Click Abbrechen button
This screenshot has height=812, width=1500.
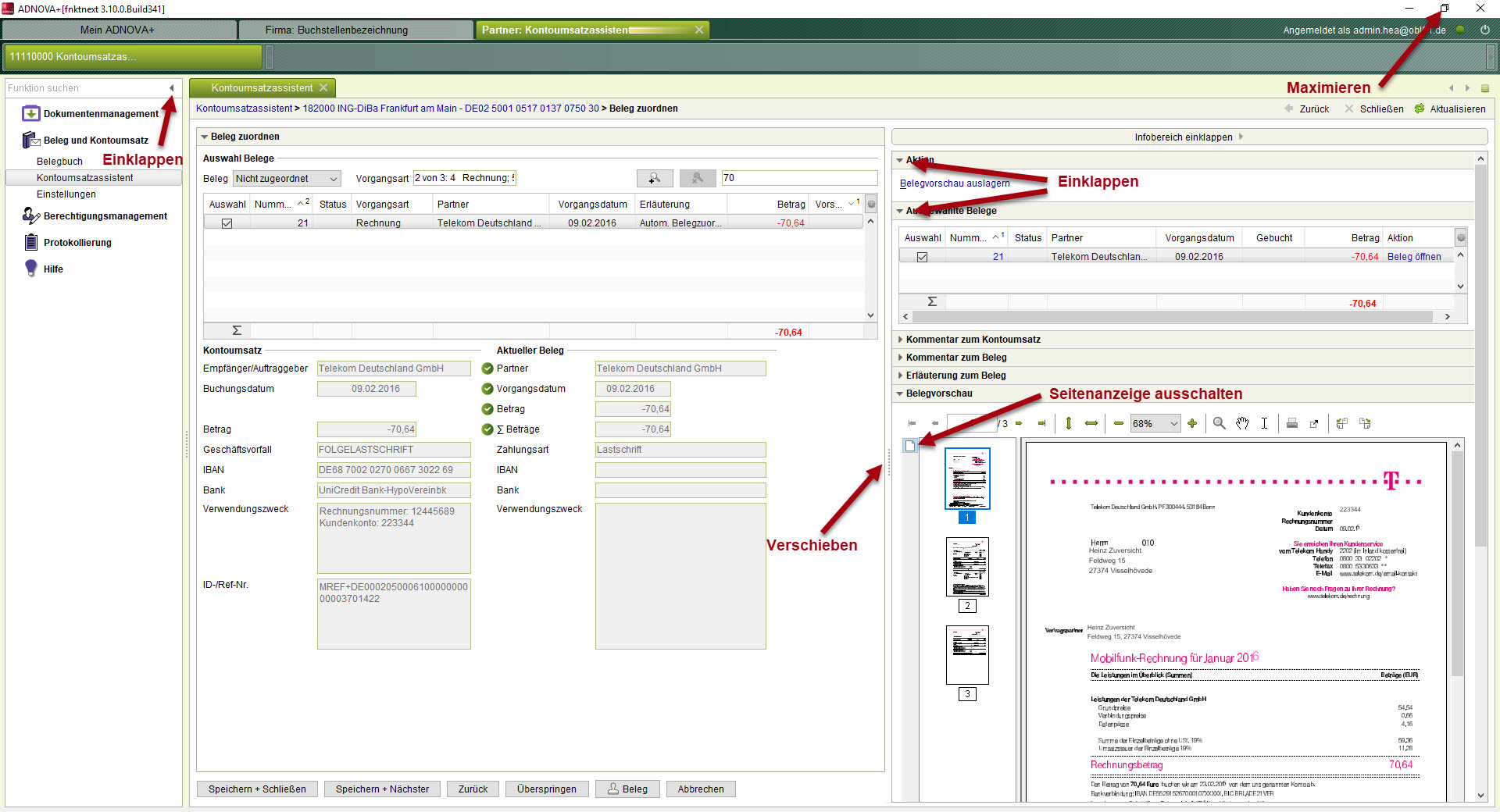click(x=701, y=789)
